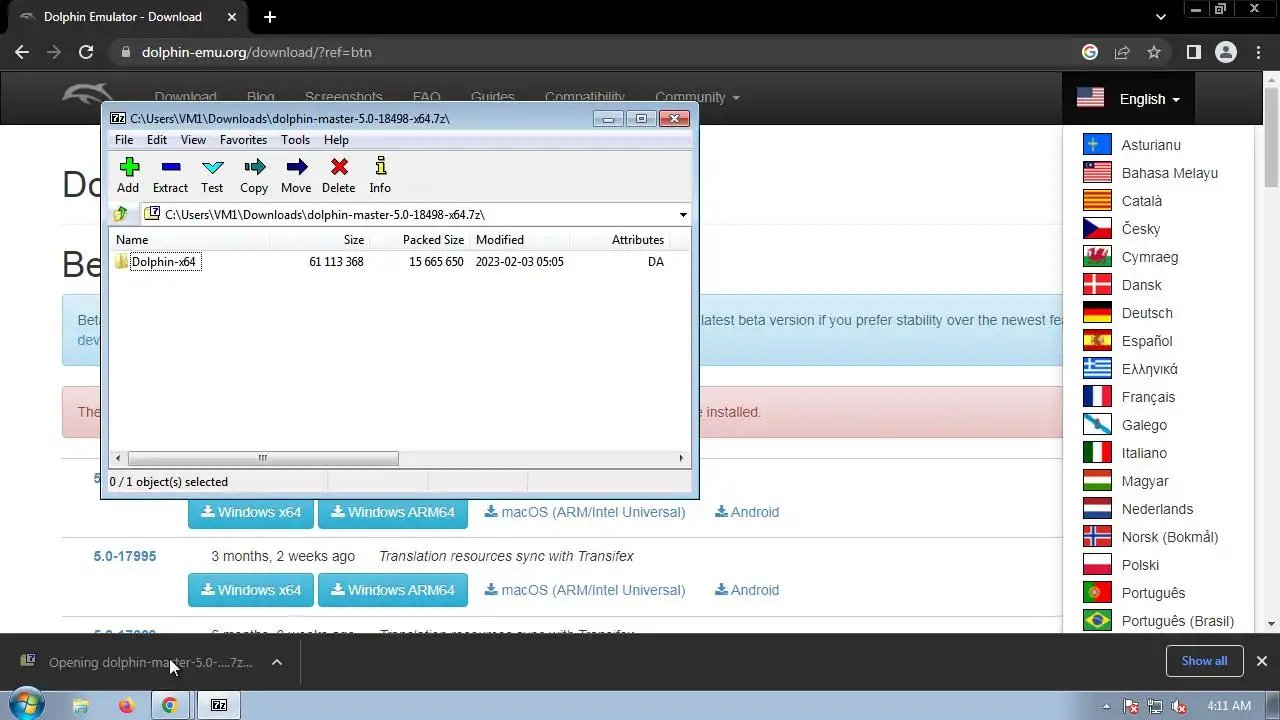The height and width of the screenshot is (720, 1280).
Task: Open Chrome's three-dot menu
Action: (1259, 52)
